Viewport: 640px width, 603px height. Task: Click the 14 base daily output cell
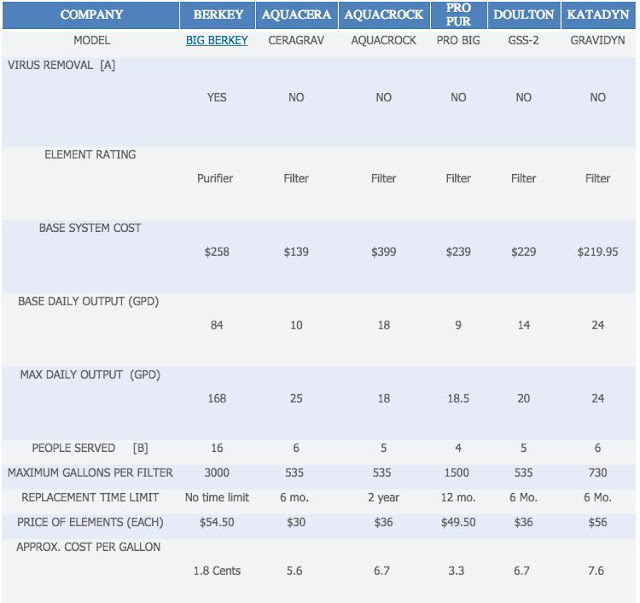[524, 325]
